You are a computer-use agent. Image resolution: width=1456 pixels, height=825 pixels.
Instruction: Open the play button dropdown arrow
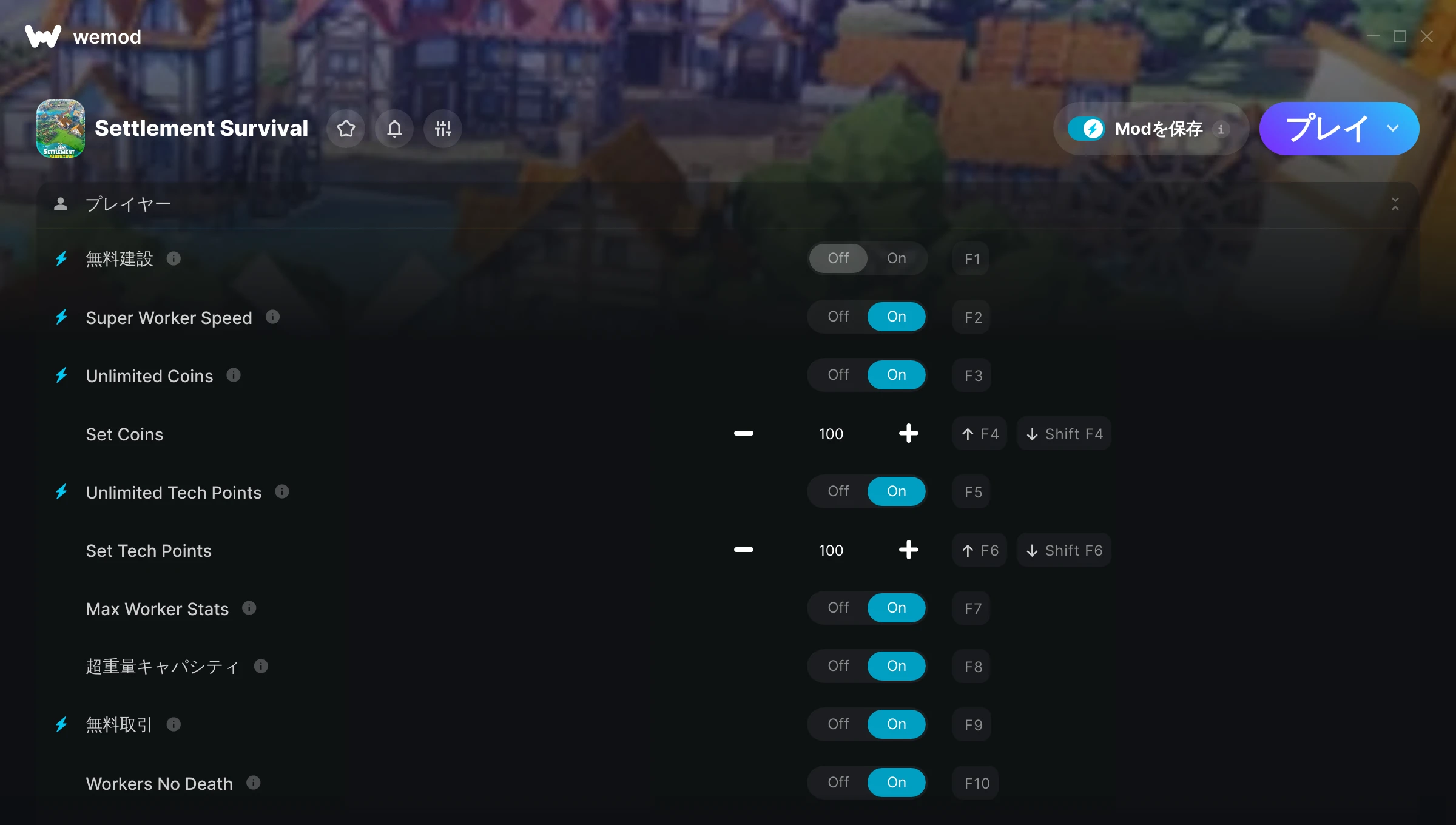[x=1393, y=129]
